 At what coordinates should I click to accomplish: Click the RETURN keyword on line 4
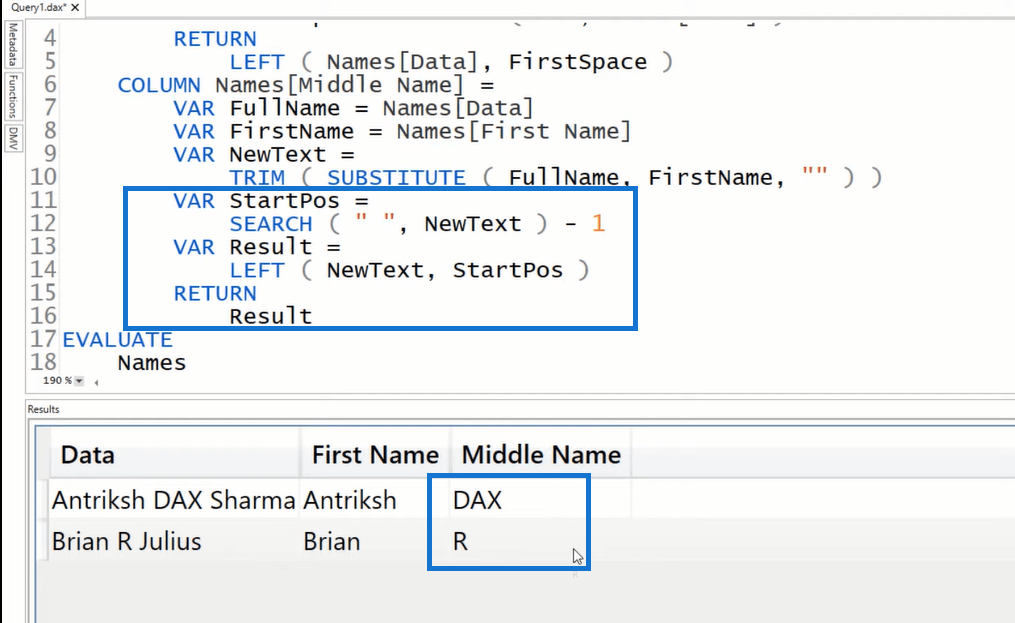215,39
